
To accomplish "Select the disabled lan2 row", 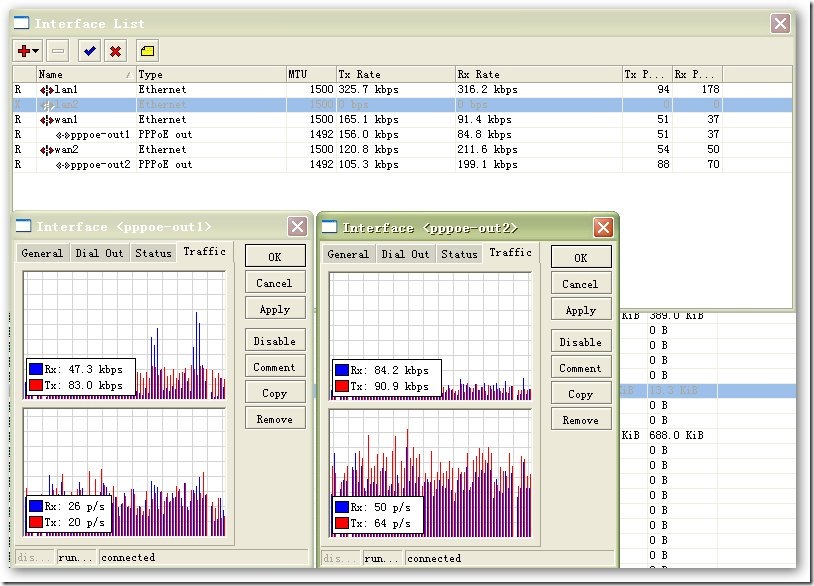I will (402, 105).
